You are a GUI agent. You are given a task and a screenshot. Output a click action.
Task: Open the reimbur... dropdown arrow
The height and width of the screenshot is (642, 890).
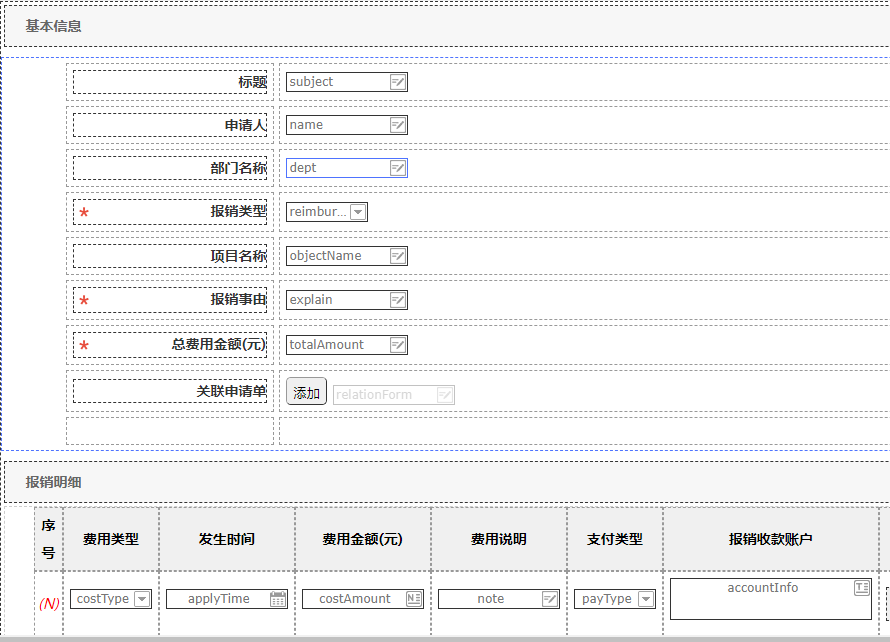pos(358,212)
